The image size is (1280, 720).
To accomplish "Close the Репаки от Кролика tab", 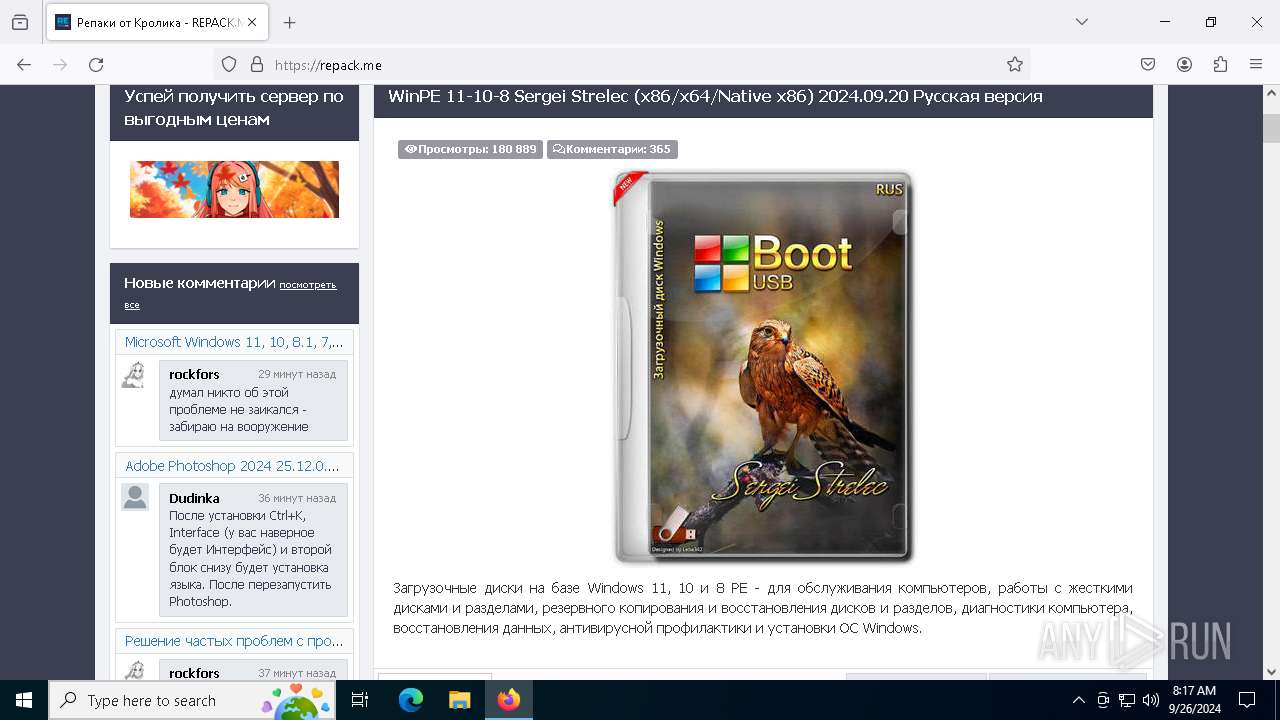I will pyautogui.click(x=251, y=22).
